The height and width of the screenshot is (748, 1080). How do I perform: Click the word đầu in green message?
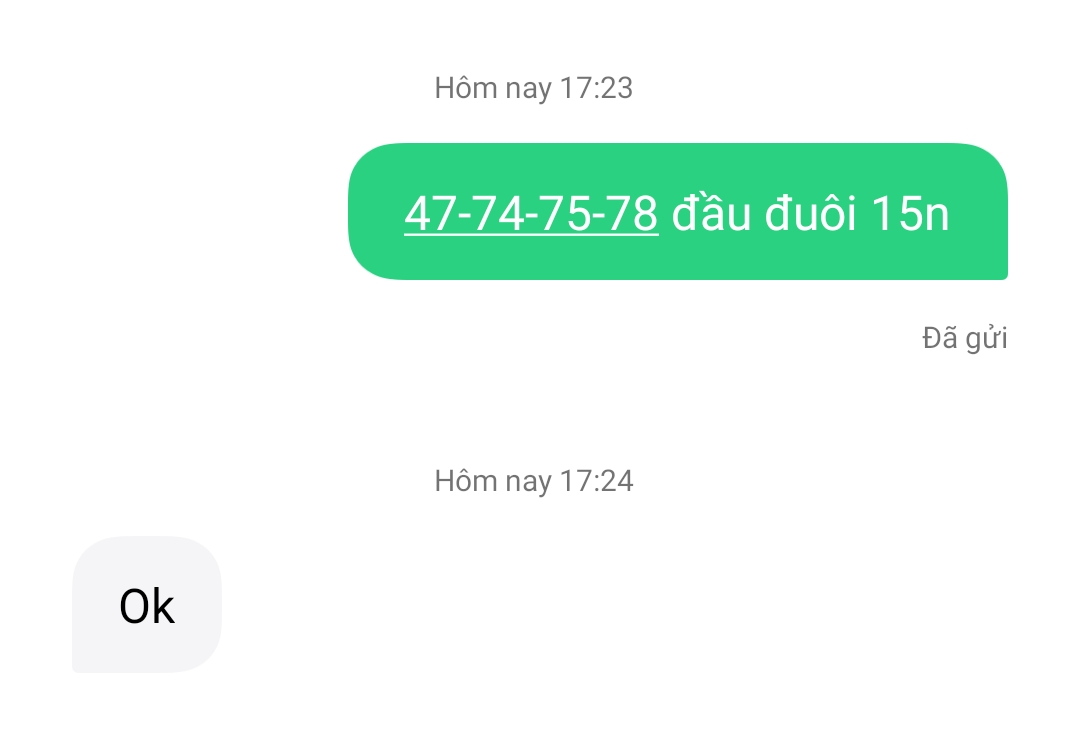pos(711,212)
